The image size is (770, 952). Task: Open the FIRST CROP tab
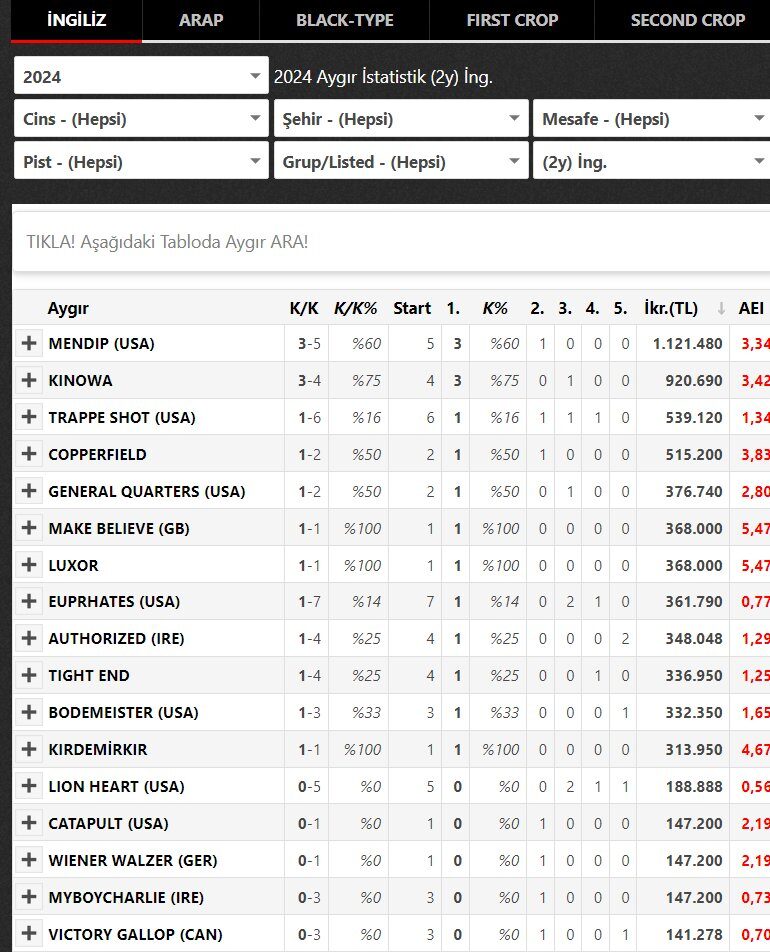512,20
